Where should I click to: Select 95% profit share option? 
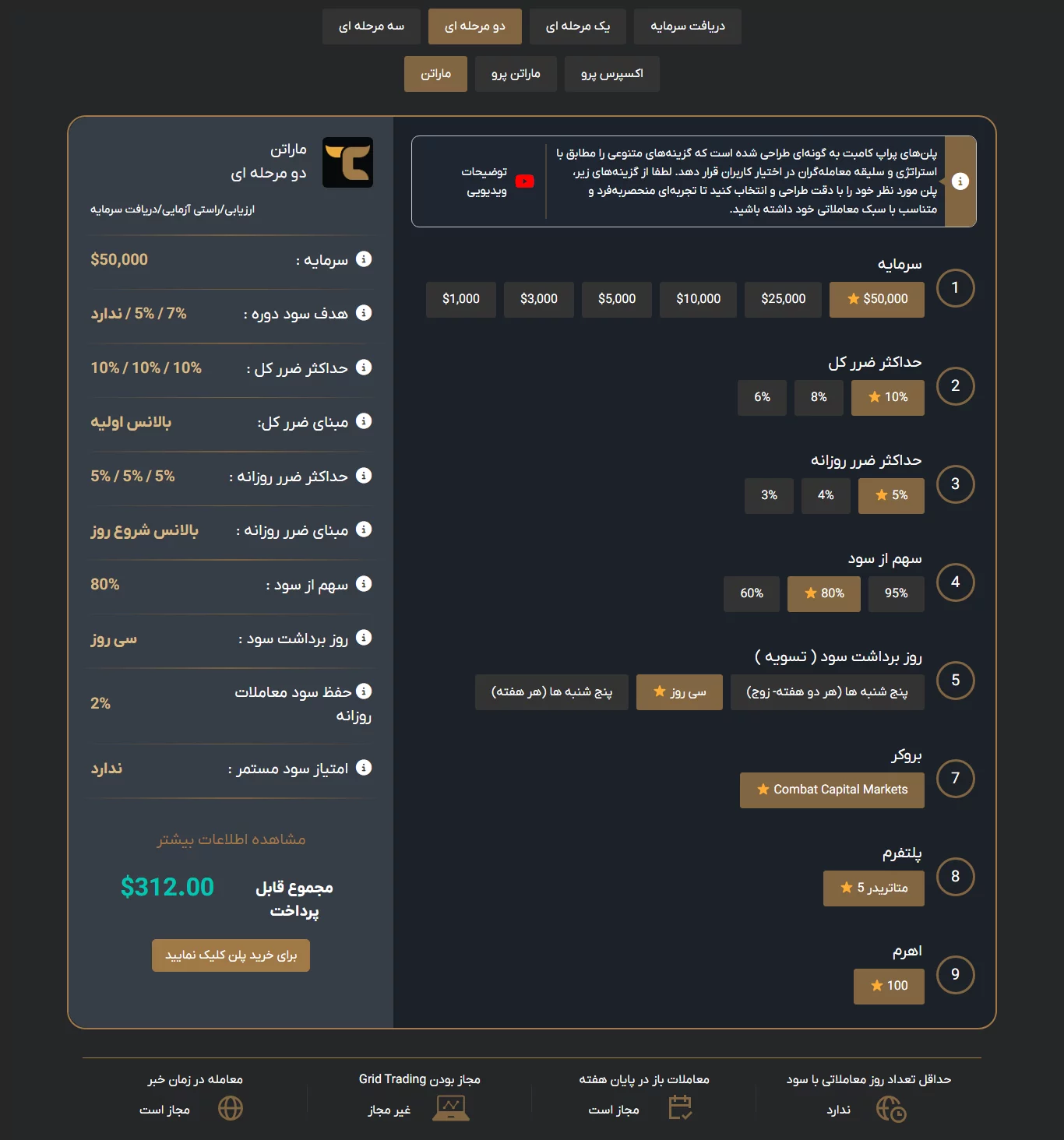tap(897, 593)
